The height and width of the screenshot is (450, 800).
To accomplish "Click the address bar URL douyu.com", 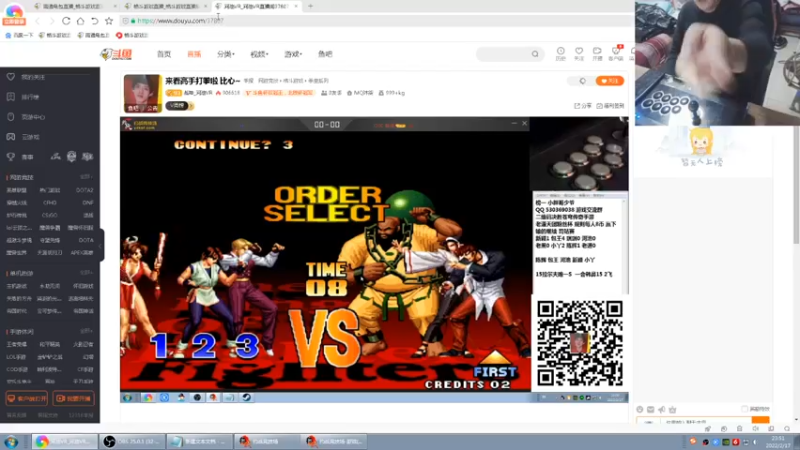I will point(180,21).
